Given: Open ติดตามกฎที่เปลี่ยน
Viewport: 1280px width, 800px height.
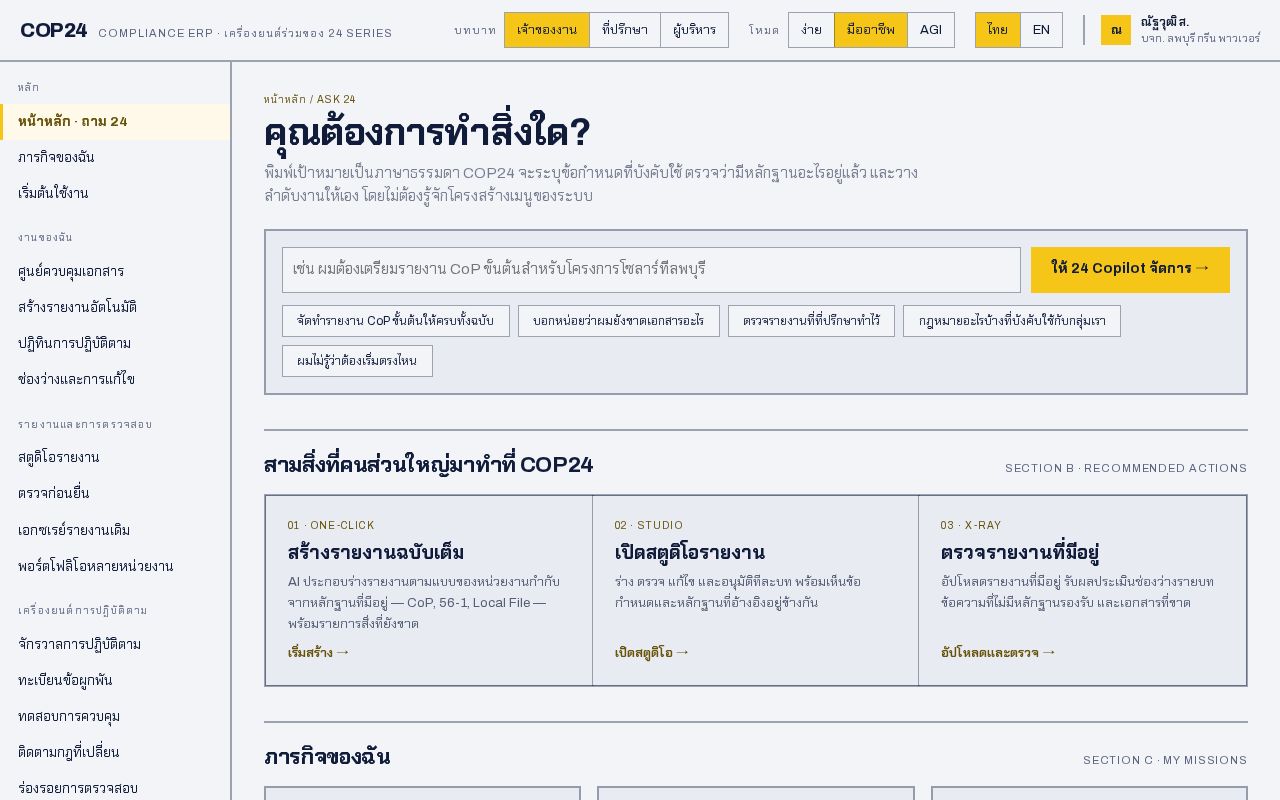Looking at the screenshot, I should point(115,752).
